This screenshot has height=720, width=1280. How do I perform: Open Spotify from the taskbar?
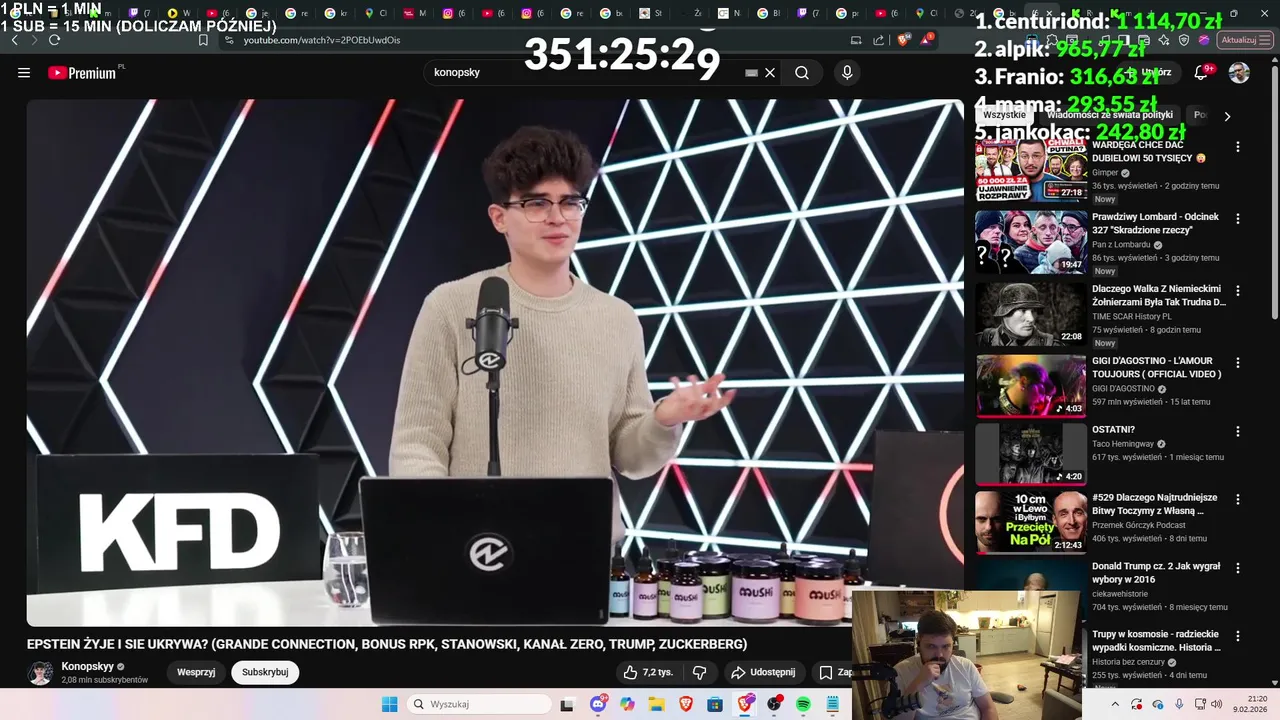pos(803,704)
